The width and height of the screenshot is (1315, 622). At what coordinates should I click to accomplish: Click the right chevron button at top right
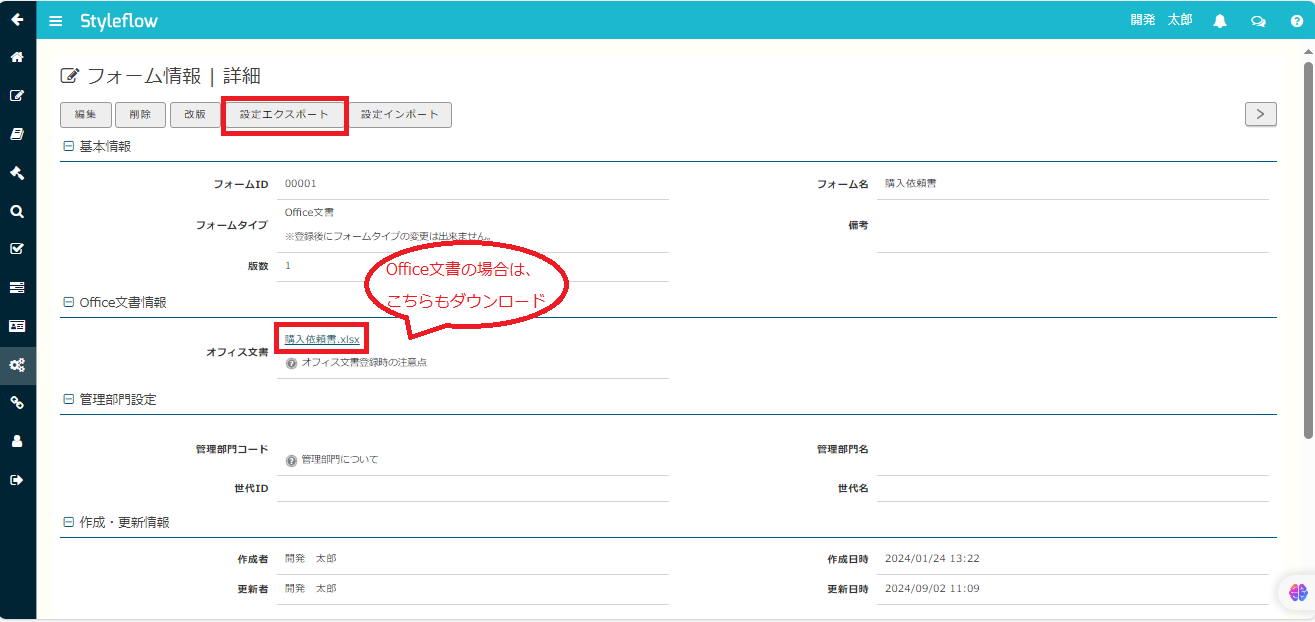[1260, 114]
